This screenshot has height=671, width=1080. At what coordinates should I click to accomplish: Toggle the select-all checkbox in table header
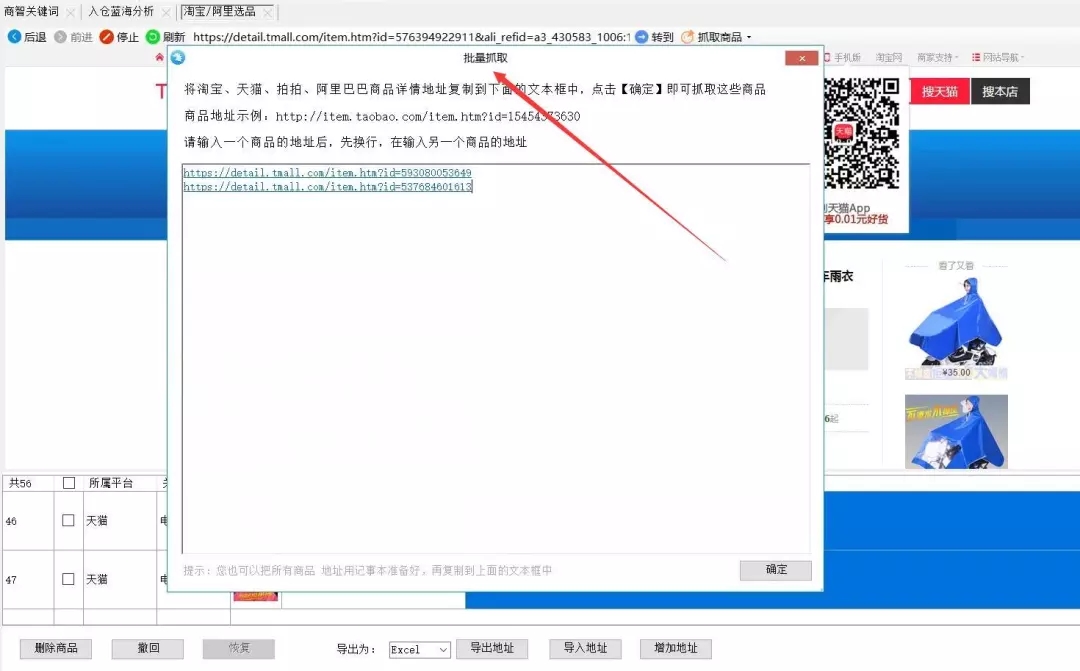[x=69, y=483]
